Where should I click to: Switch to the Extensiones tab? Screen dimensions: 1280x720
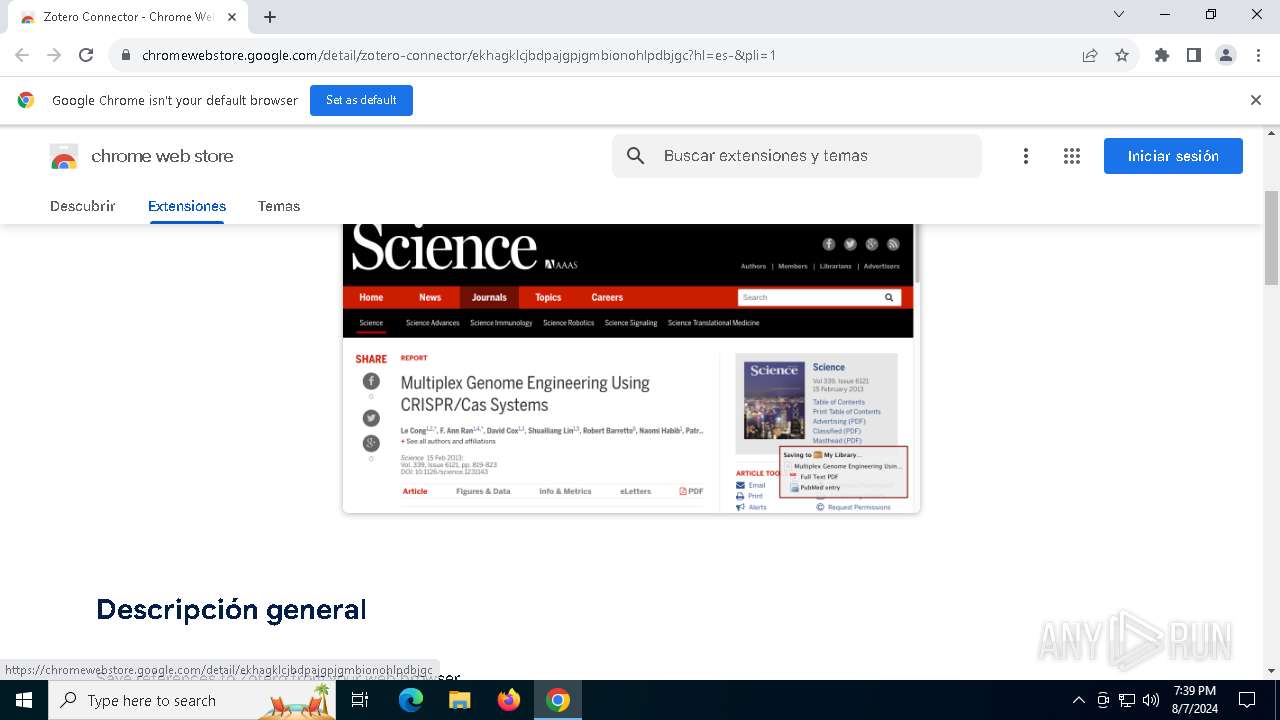pyautogui.click(x=187, y=206)
